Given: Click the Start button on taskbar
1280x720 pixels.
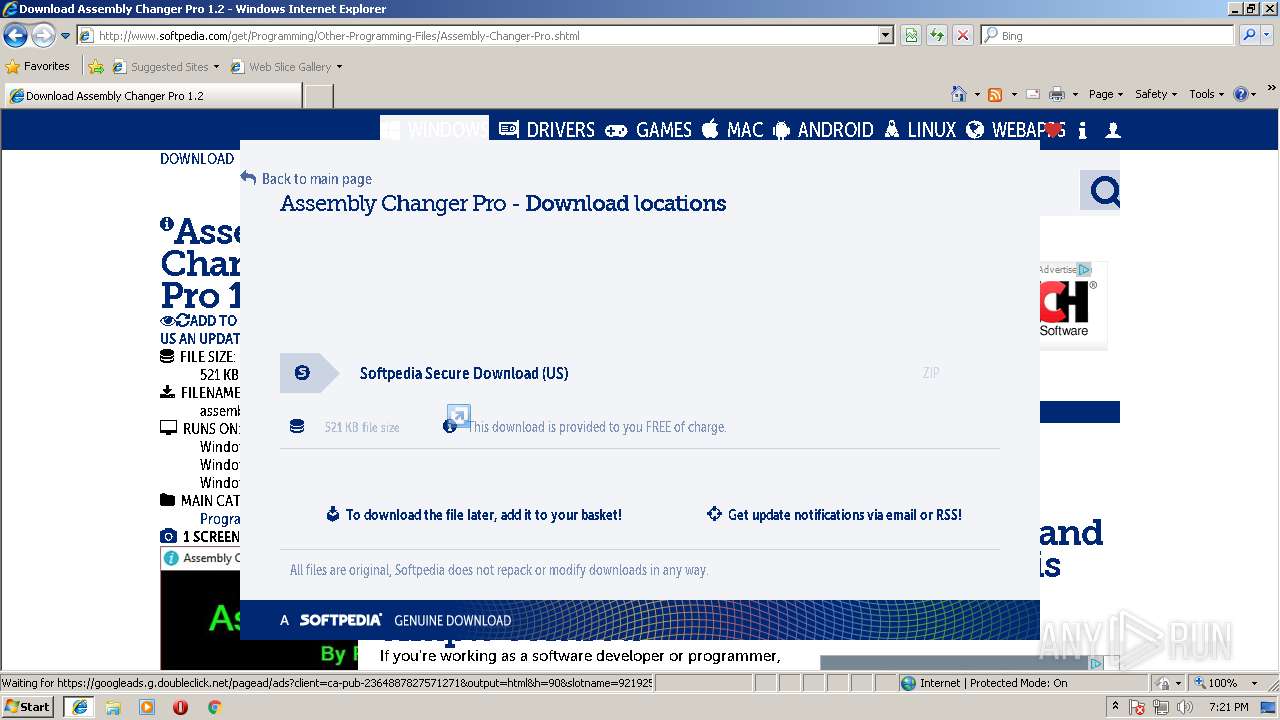Looking at the screenshot, I should click(28, 707).
